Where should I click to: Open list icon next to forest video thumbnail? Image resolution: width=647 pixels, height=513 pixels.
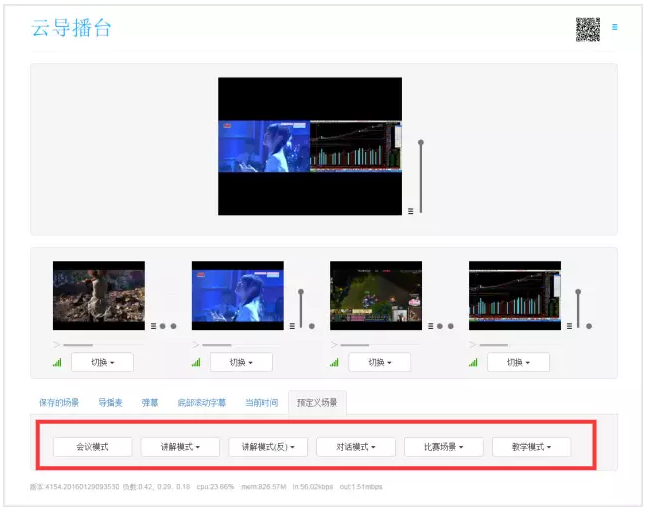pyautogui.click(x=153, y=326)
